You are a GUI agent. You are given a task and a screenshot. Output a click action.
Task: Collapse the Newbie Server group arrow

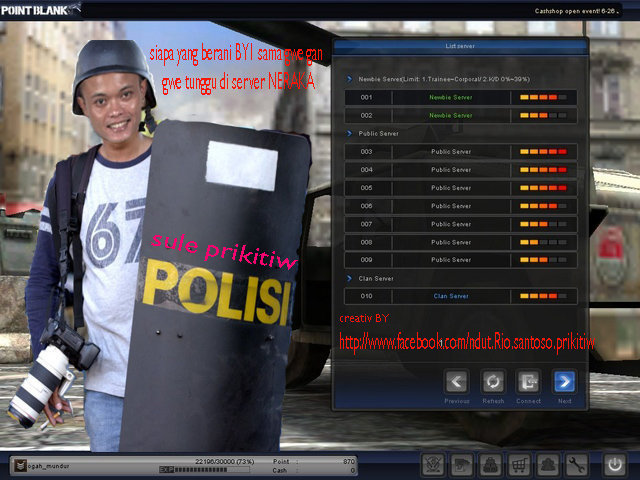coord(349,79)
